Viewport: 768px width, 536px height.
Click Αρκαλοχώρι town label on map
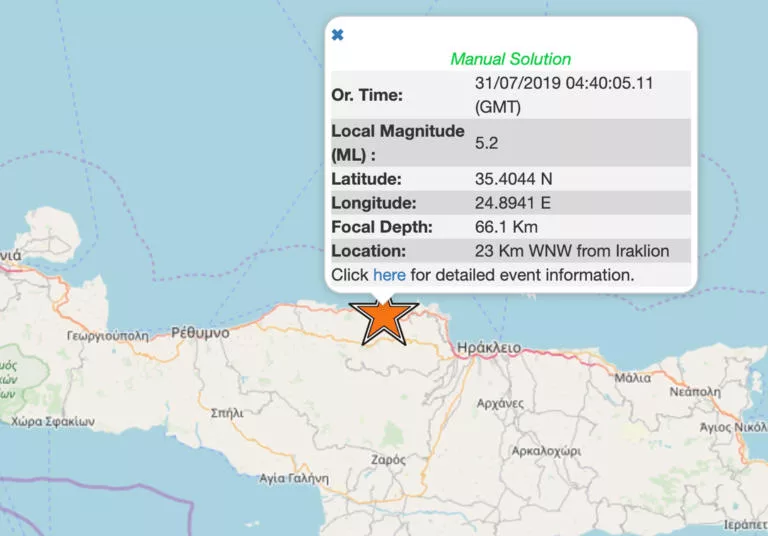pyautogui.click(x=546, y=451)
